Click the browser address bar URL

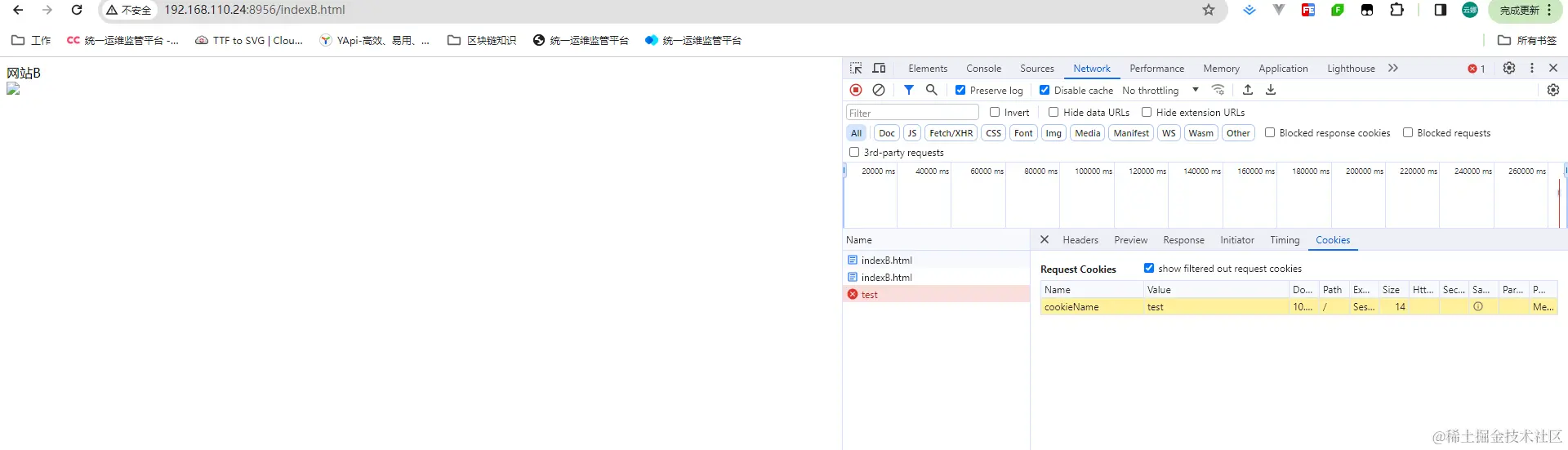[255, 10]
